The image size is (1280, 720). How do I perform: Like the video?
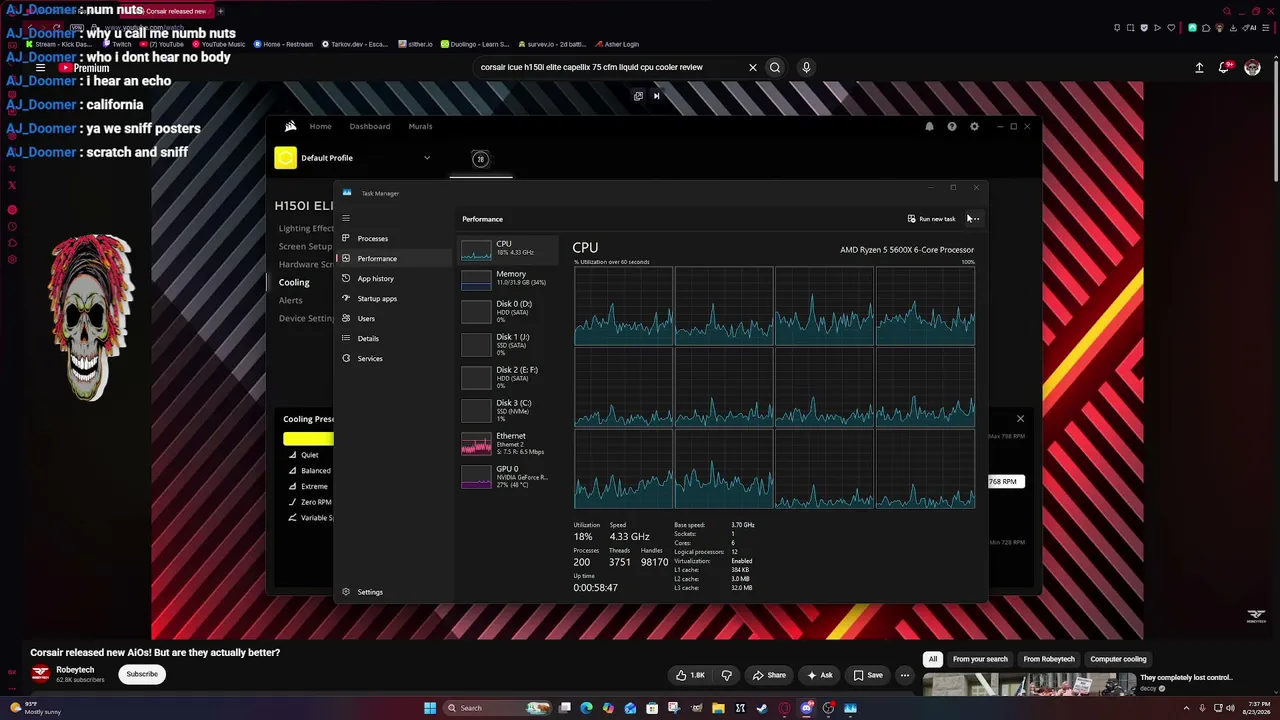coord(690,675)
